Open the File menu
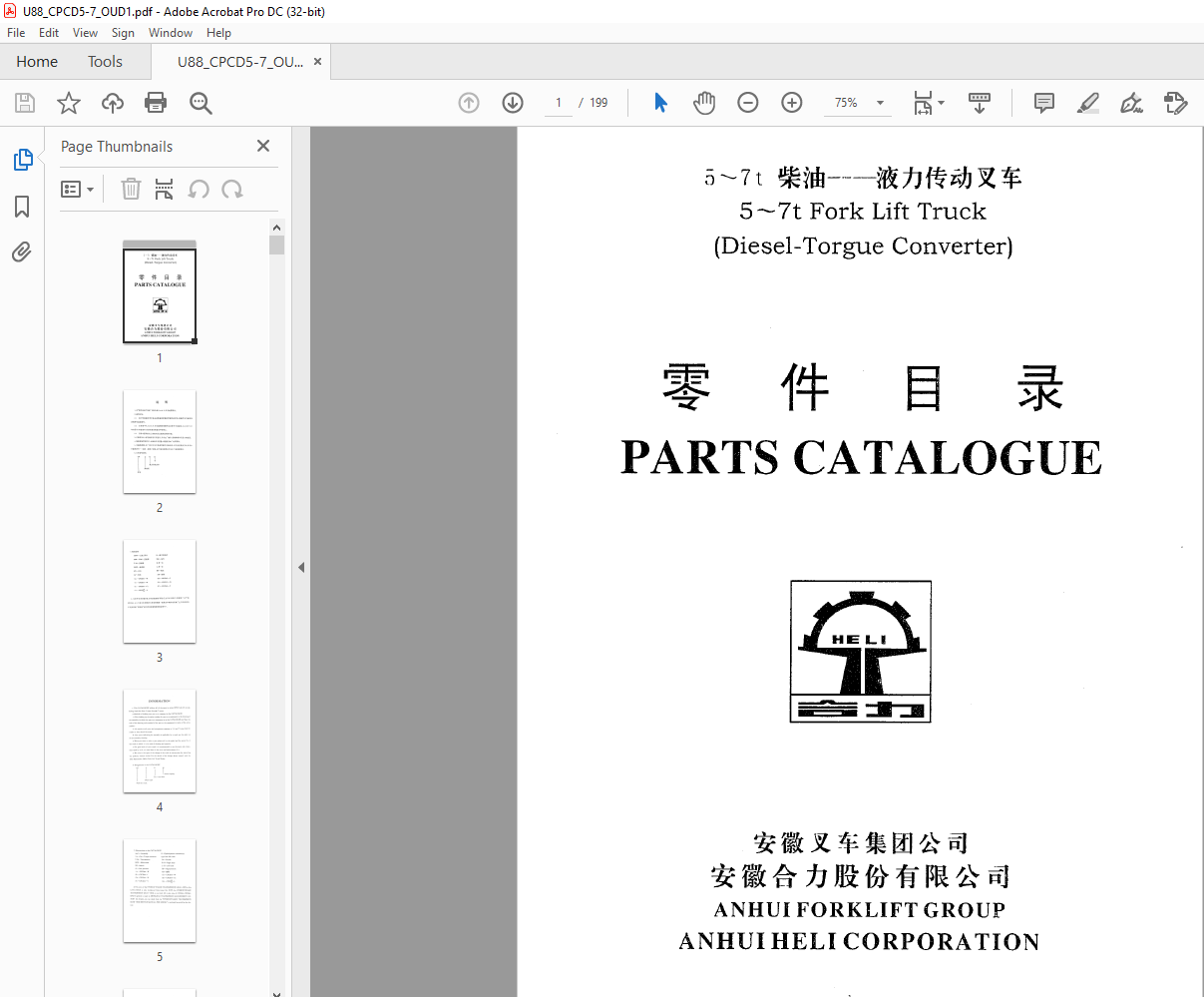This screenshot has height=997, width=1204. 16,33
